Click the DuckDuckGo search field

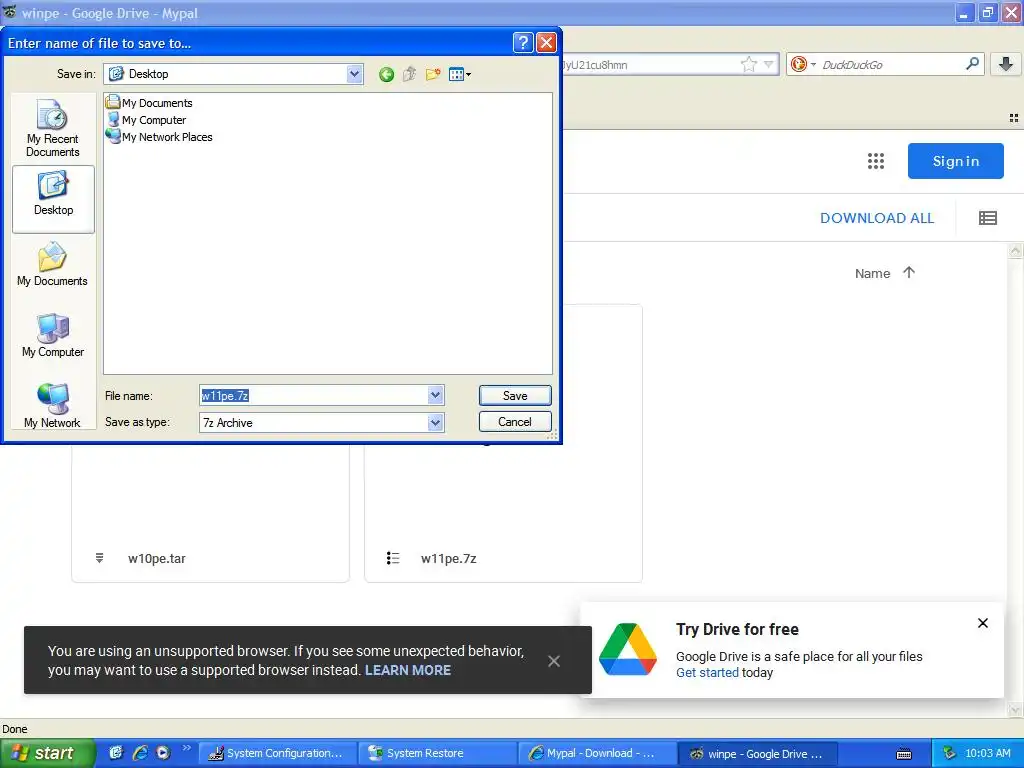891,64
